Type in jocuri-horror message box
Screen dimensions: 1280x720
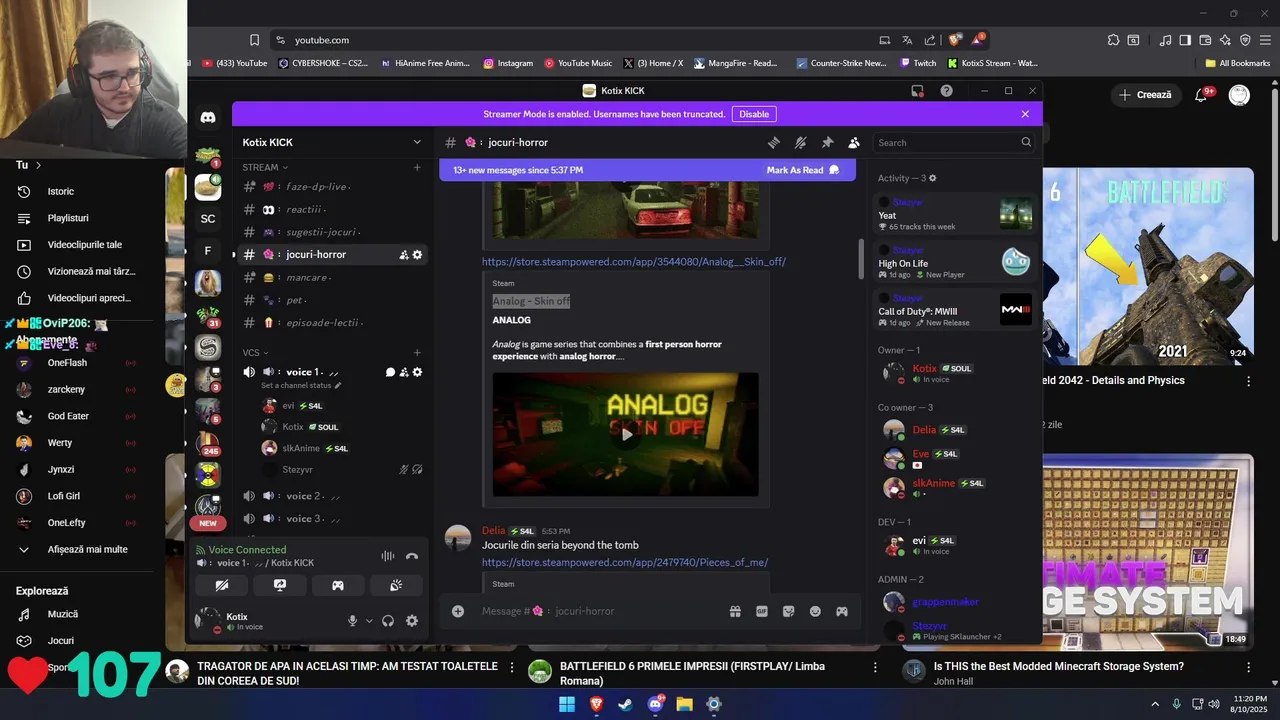(600, 611)
